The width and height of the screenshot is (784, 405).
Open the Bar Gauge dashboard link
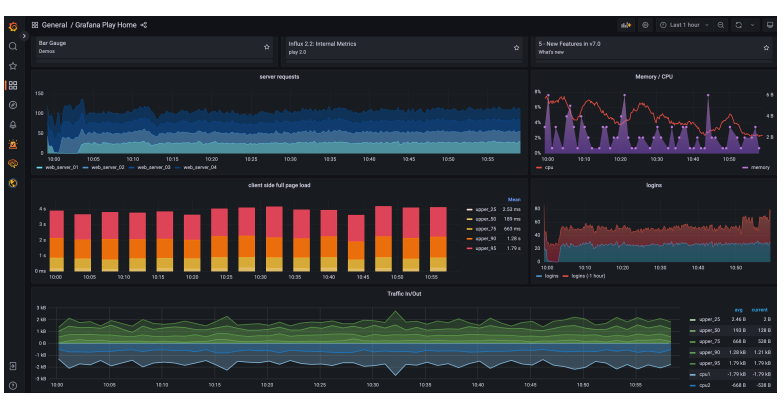52,43
